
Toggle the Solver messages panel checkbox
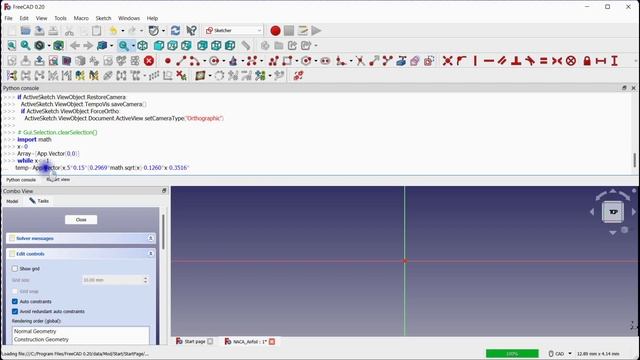(12, 238)
